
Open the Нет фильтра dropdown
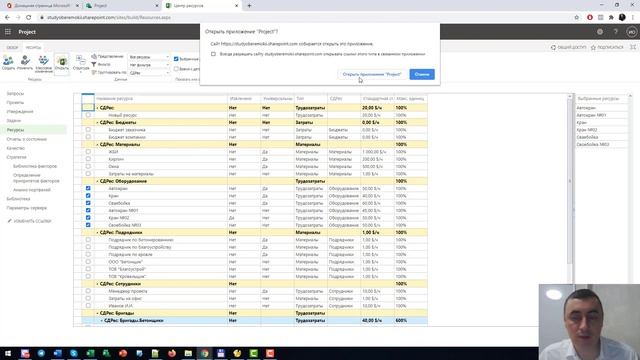[149, 65]
